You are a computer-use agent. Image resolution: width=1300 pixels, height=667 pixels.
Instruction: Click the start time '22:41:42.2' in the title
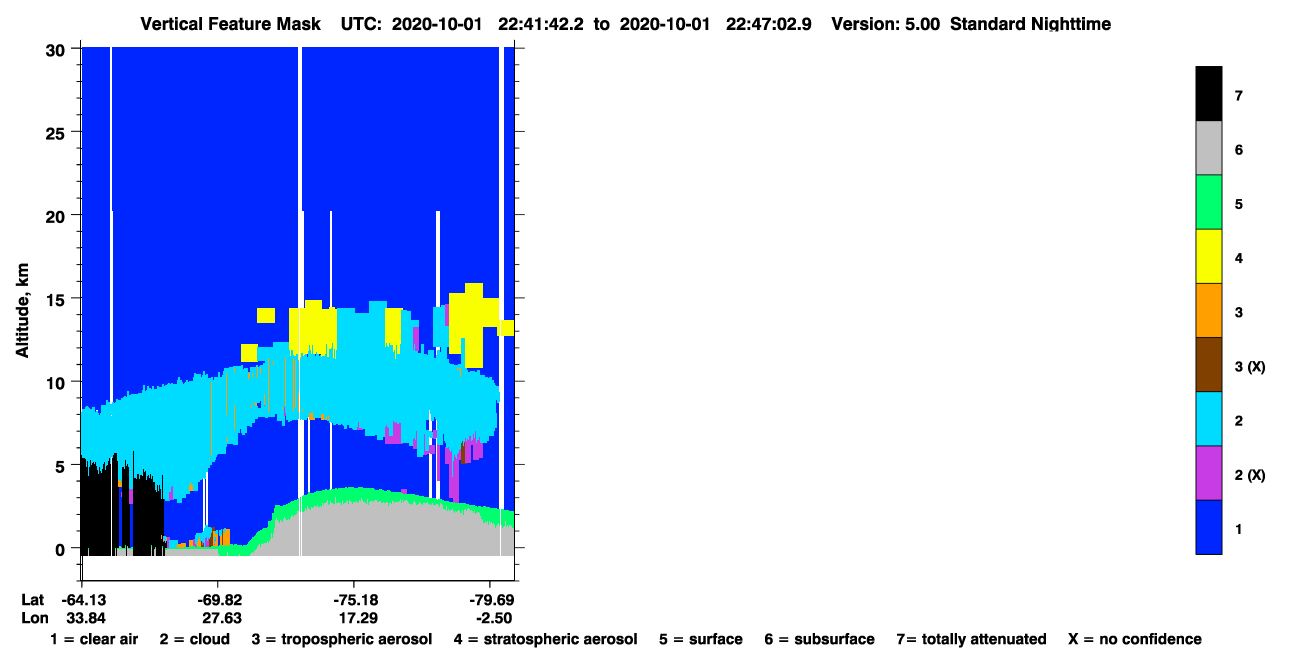click(x=541, y=24)
